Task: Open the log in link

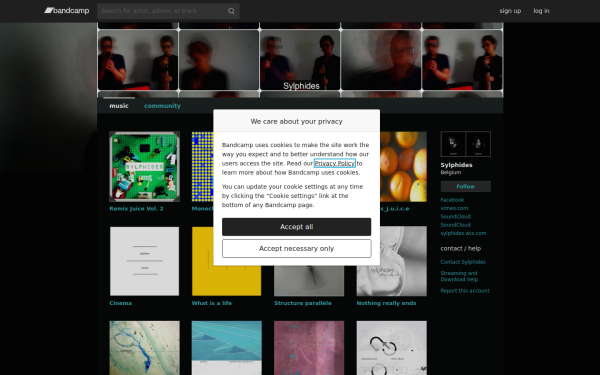Action: [x=541, y=11]
